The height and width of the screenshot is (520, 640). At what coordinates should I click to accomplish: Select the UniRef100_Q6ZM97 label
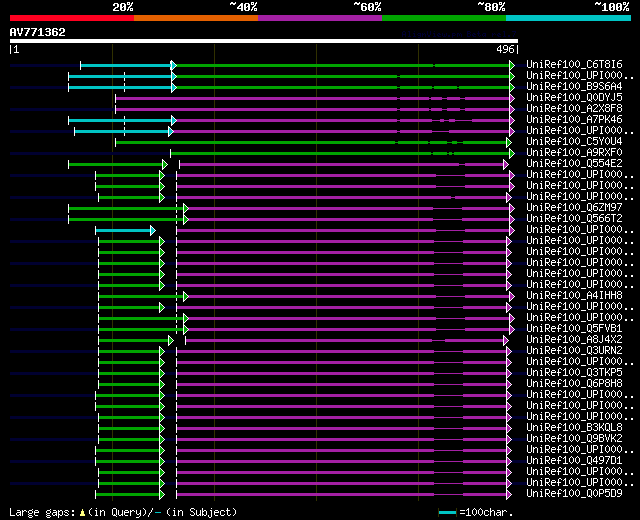point(574,207)
